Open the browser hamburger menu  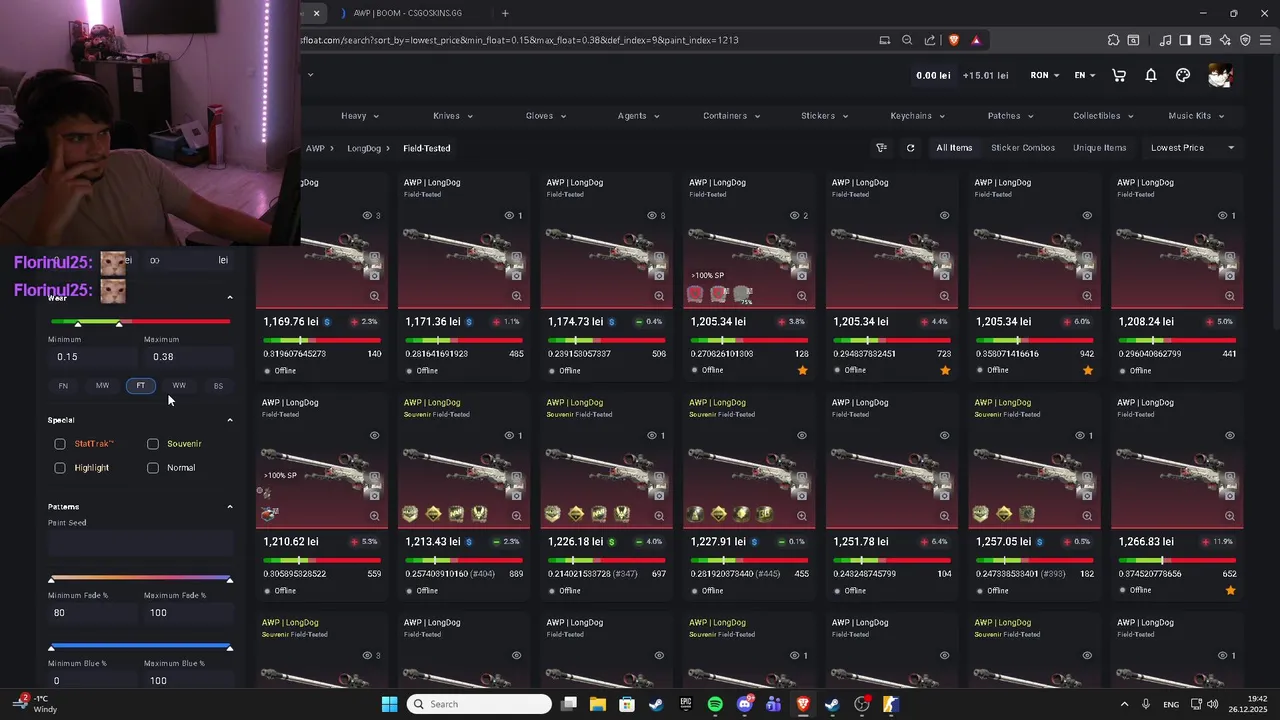click(1266, 40)
